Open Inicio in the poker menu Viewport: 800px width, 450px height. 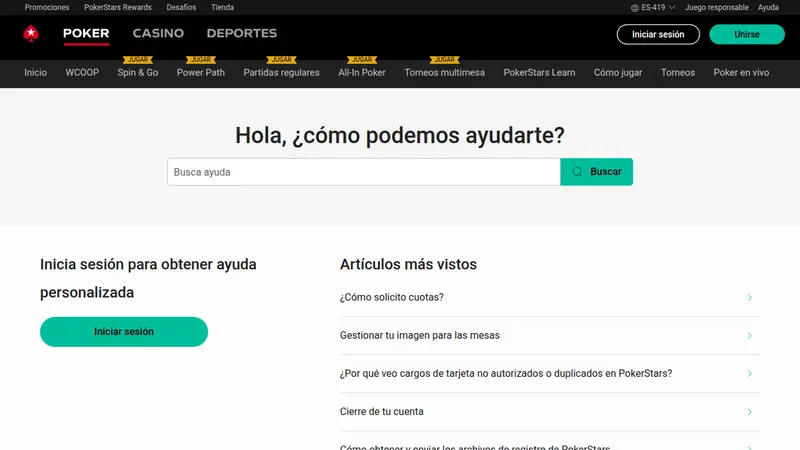click(35, 72)
